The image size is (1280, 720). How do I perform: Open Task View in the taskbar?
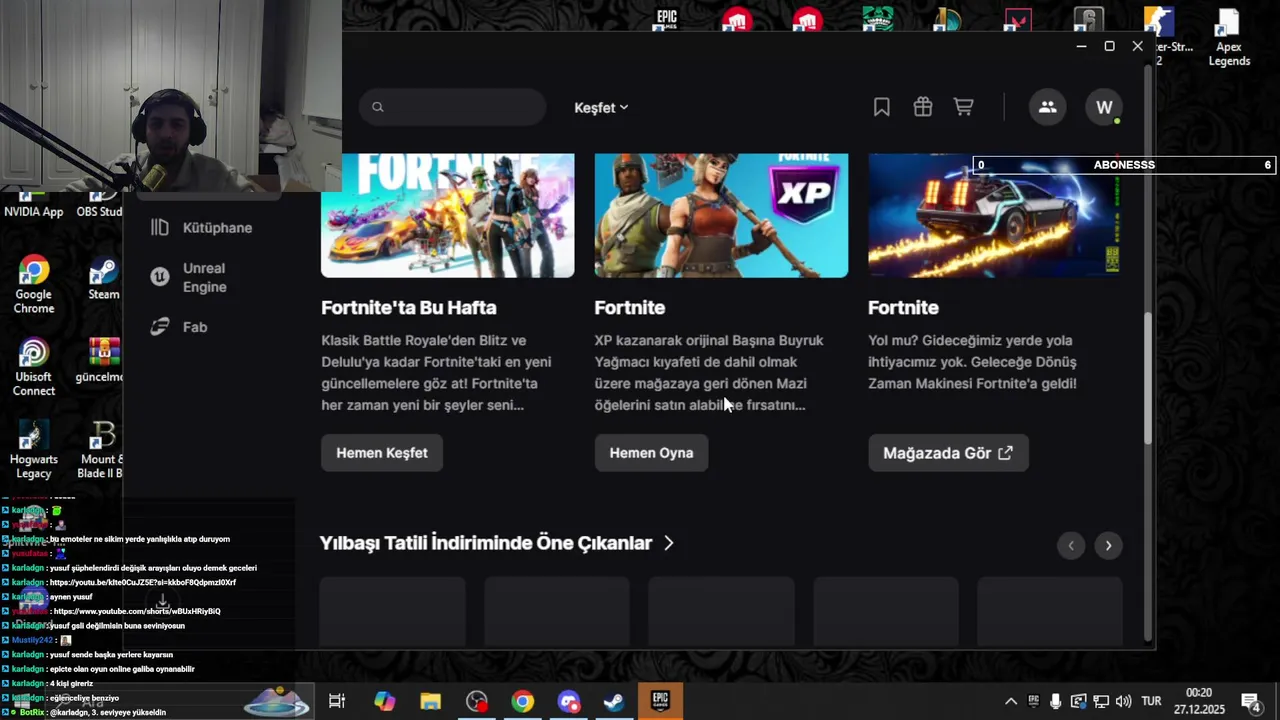click(337, 702)
